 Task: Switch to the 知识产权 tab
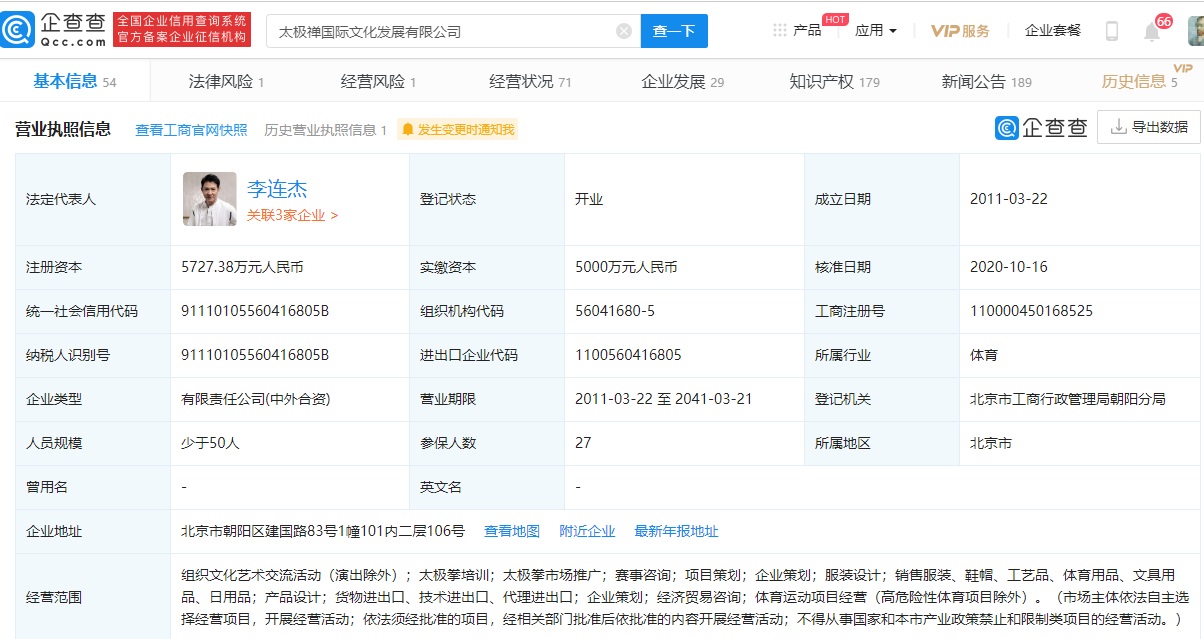click(834, 82)
